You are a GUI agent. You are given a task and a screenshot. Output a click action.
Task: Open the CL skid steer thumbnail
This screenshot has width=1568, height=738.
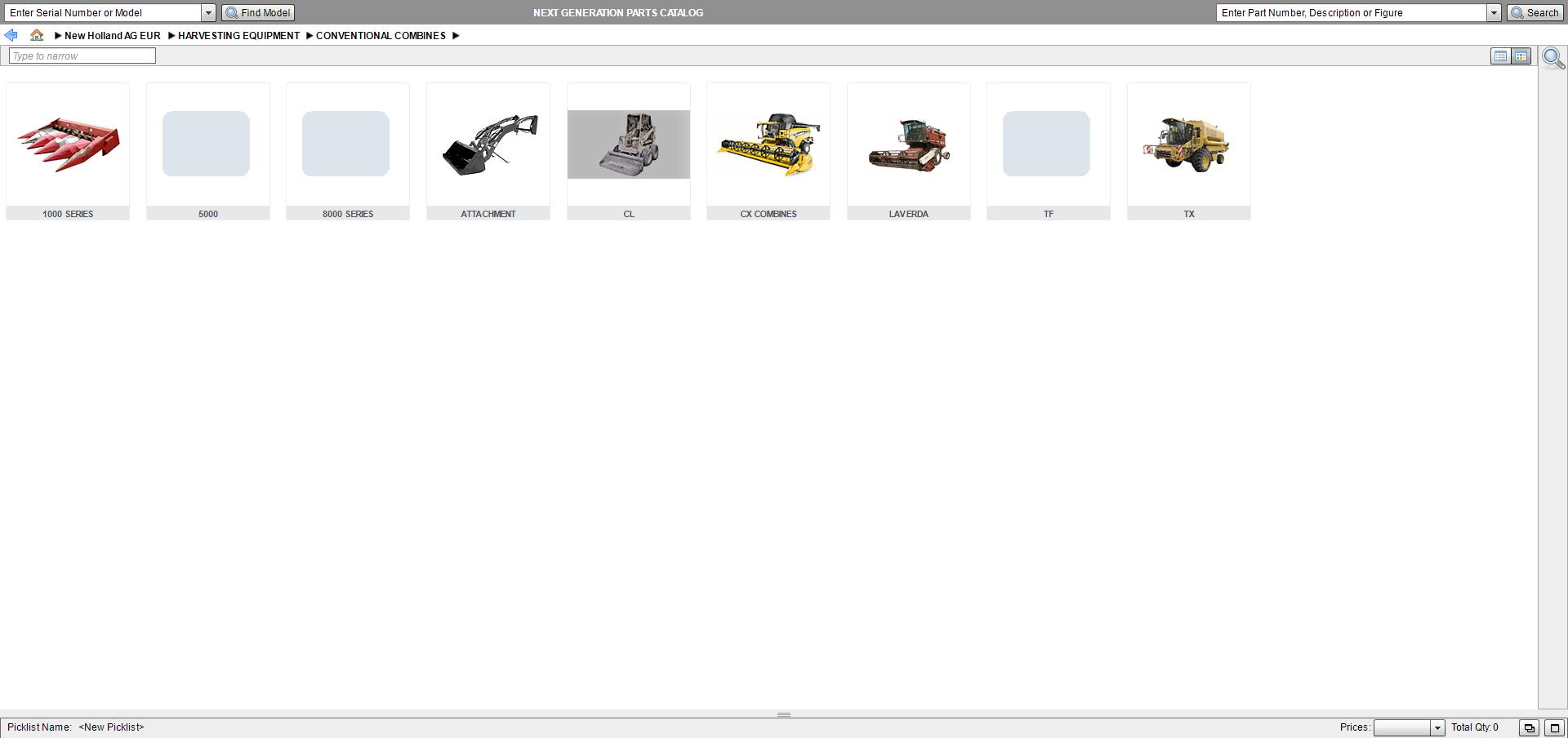pyautogui.click(x=629, y=144)
